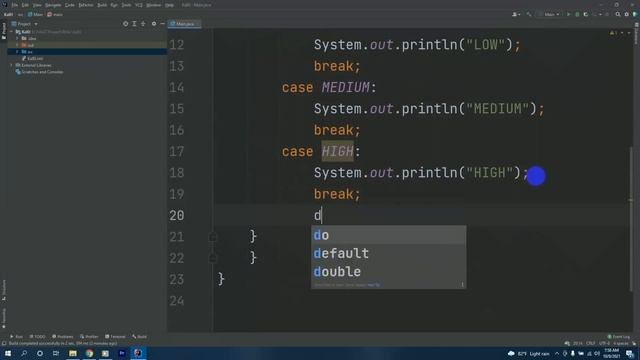Viewport: 640px width, 360px height.
Task: Click the Main class breadcrumb
Action: pos(36,14)
